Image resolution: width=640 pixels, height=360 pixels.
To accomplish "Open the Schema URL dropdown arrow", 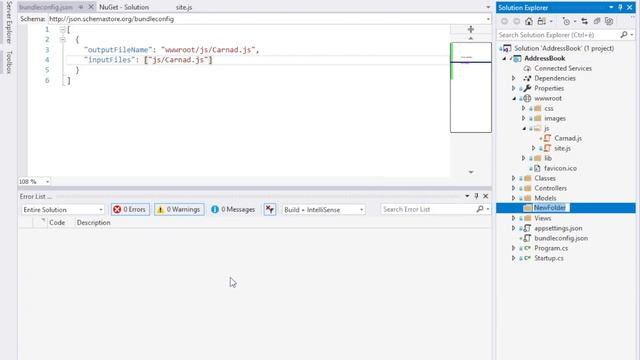I will [488, 19].
